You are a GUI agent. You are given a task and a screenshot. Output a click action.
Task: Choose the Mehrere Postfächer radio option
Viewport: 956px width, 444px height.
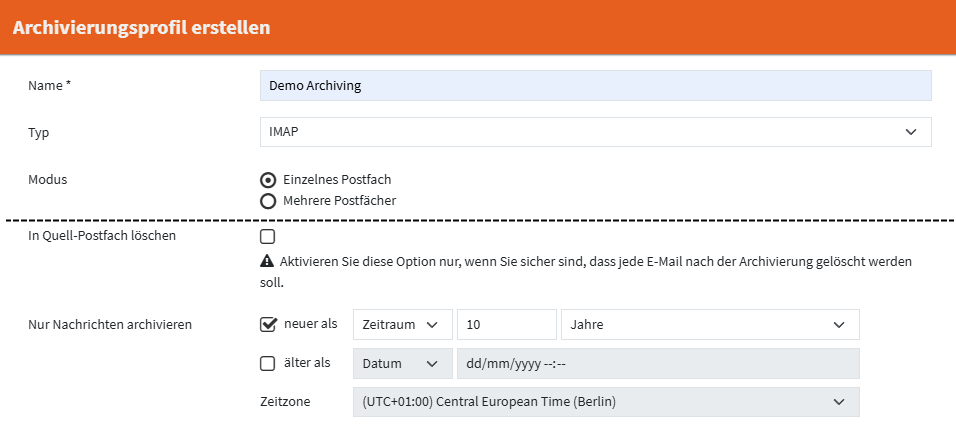(x=268, y=201)
